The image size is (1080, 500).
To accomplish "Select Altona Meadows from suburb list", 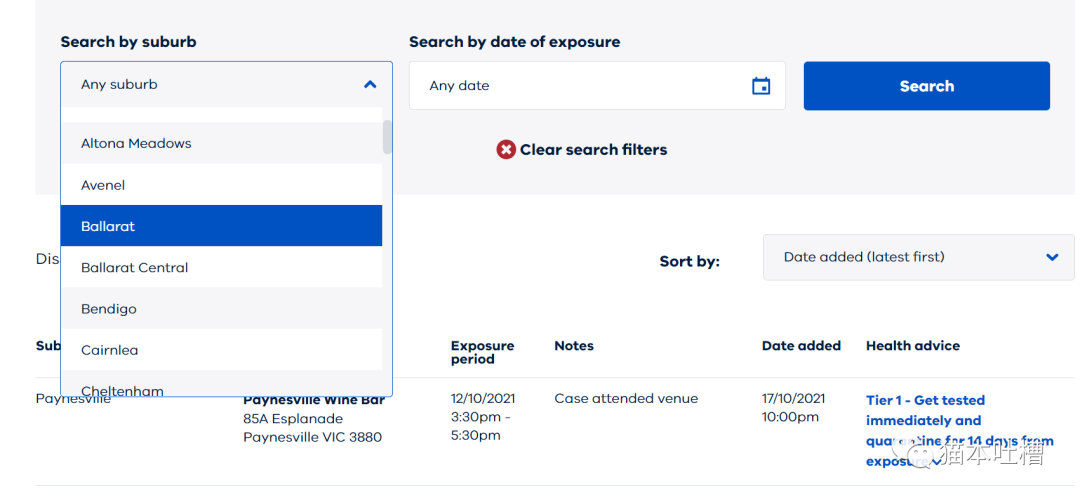I will pos(221,143).
